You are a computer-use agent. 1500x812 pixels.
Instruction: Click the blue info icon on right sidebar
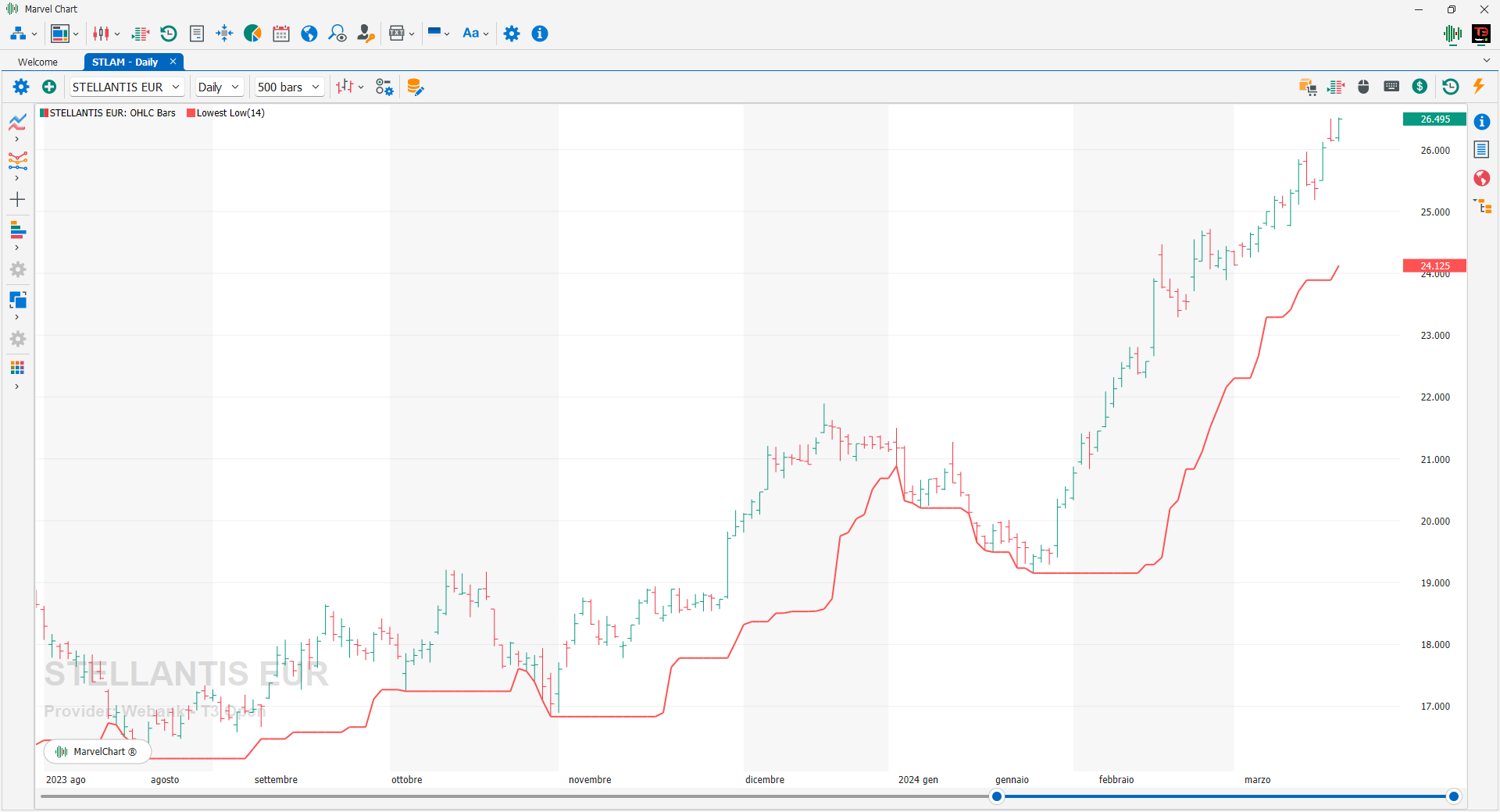point(1482,122)
